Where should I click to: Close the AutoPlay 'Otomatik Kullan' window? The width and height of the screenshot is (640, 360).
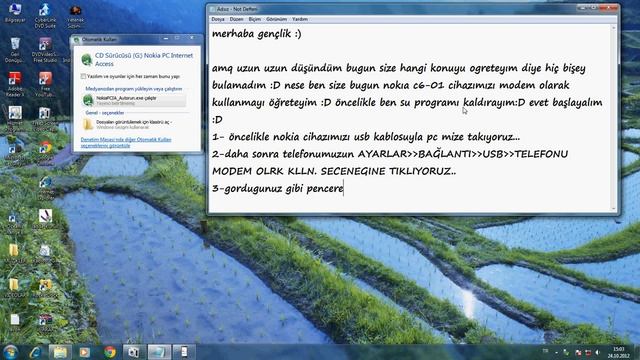pyautogui.click(x=192, y=38)
